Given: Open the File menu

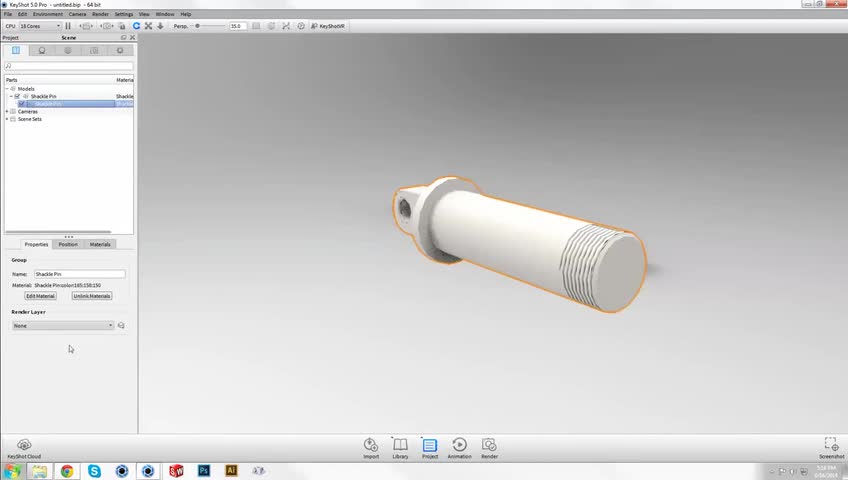Looking at the screenshot, I should [8, 14].
